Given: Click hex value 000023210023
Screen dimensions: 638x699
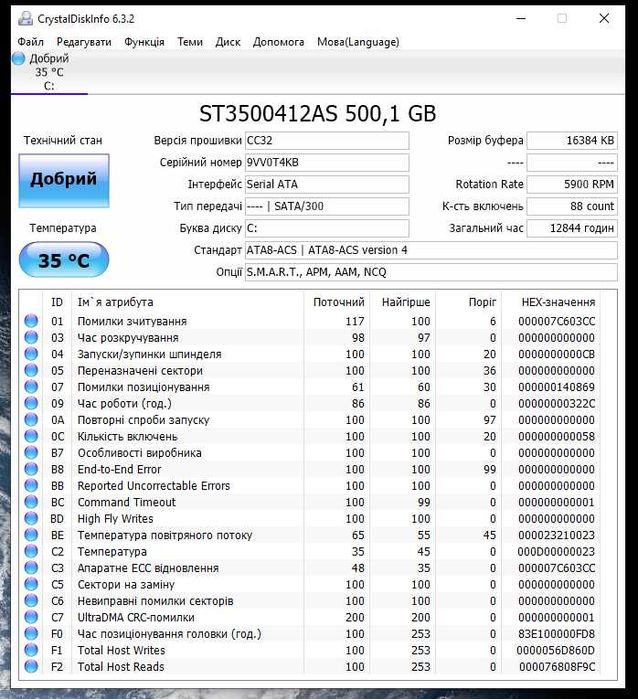Looking at the screenshot, I should (556, 535).
